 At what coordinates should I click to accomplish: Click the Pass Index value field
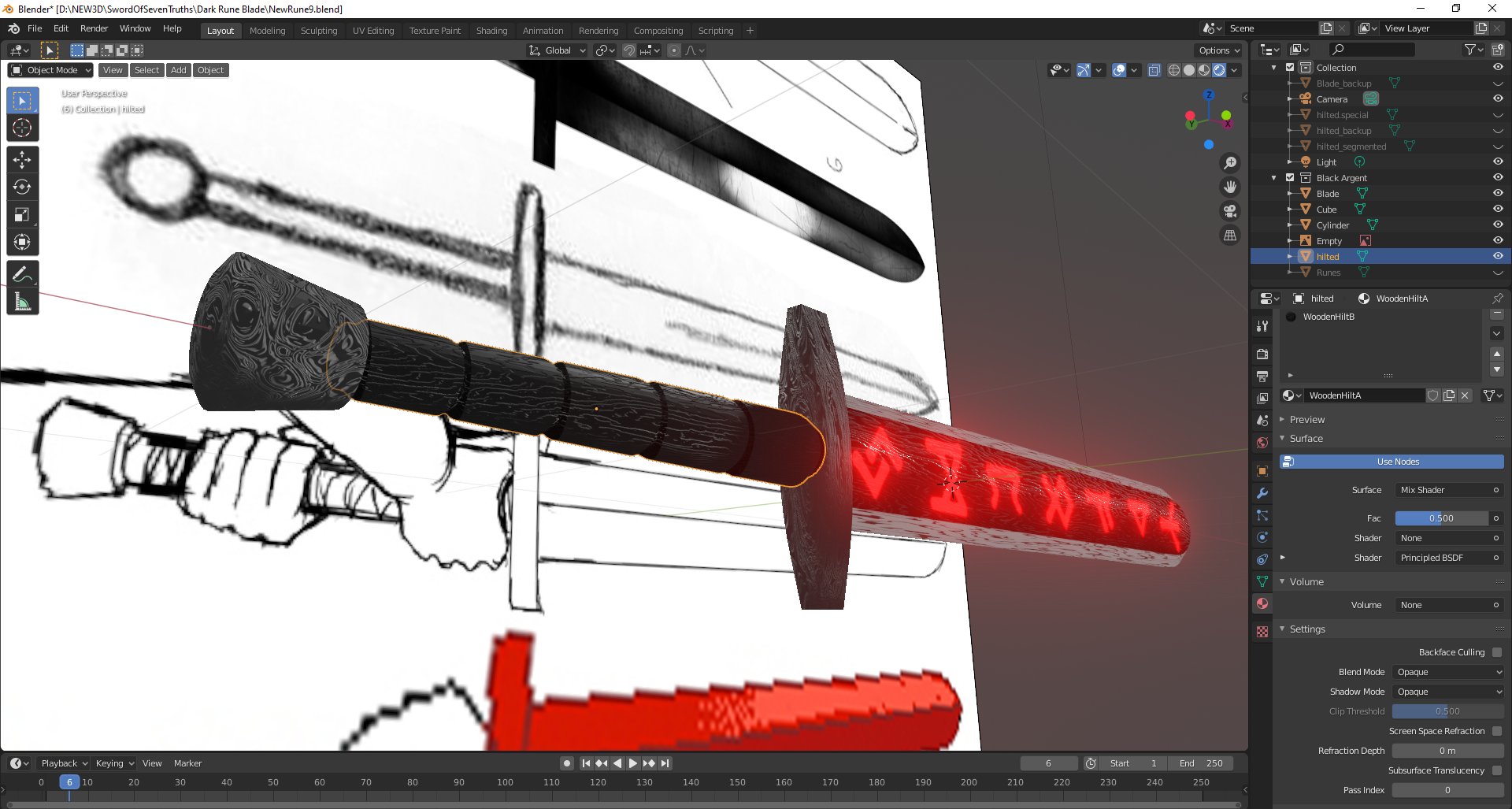coord(1447,790)
